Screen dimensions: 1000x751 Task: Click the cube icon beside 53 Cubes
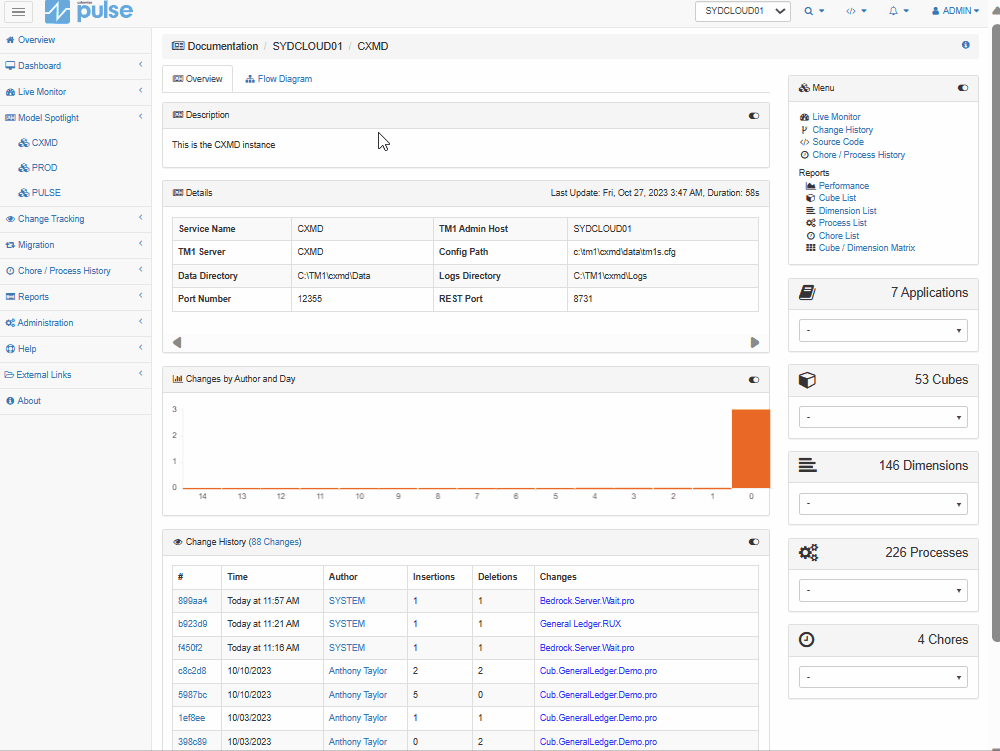[x=807, y=380]
